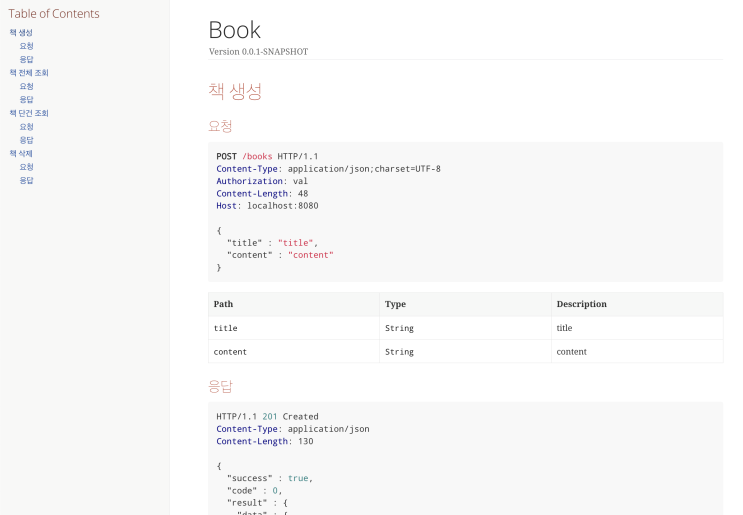Select the Version 0.0.1-SNAPSHOT text
This screenshot has height=515, width=743.
pyautogui.click(x=258, y=52)
